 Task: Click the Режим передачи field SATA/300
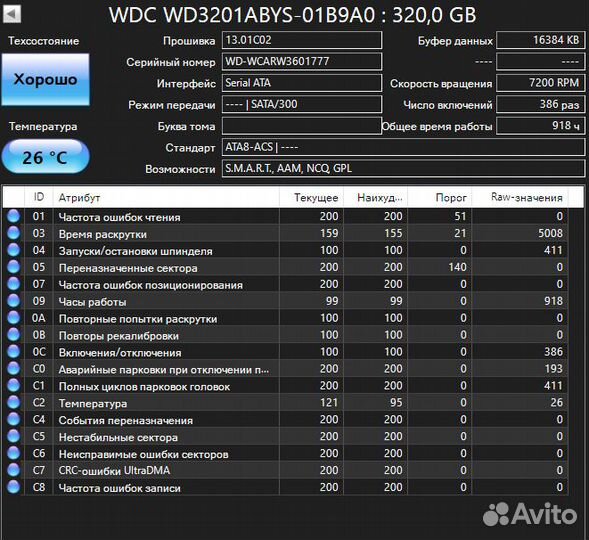pos(302,104)
